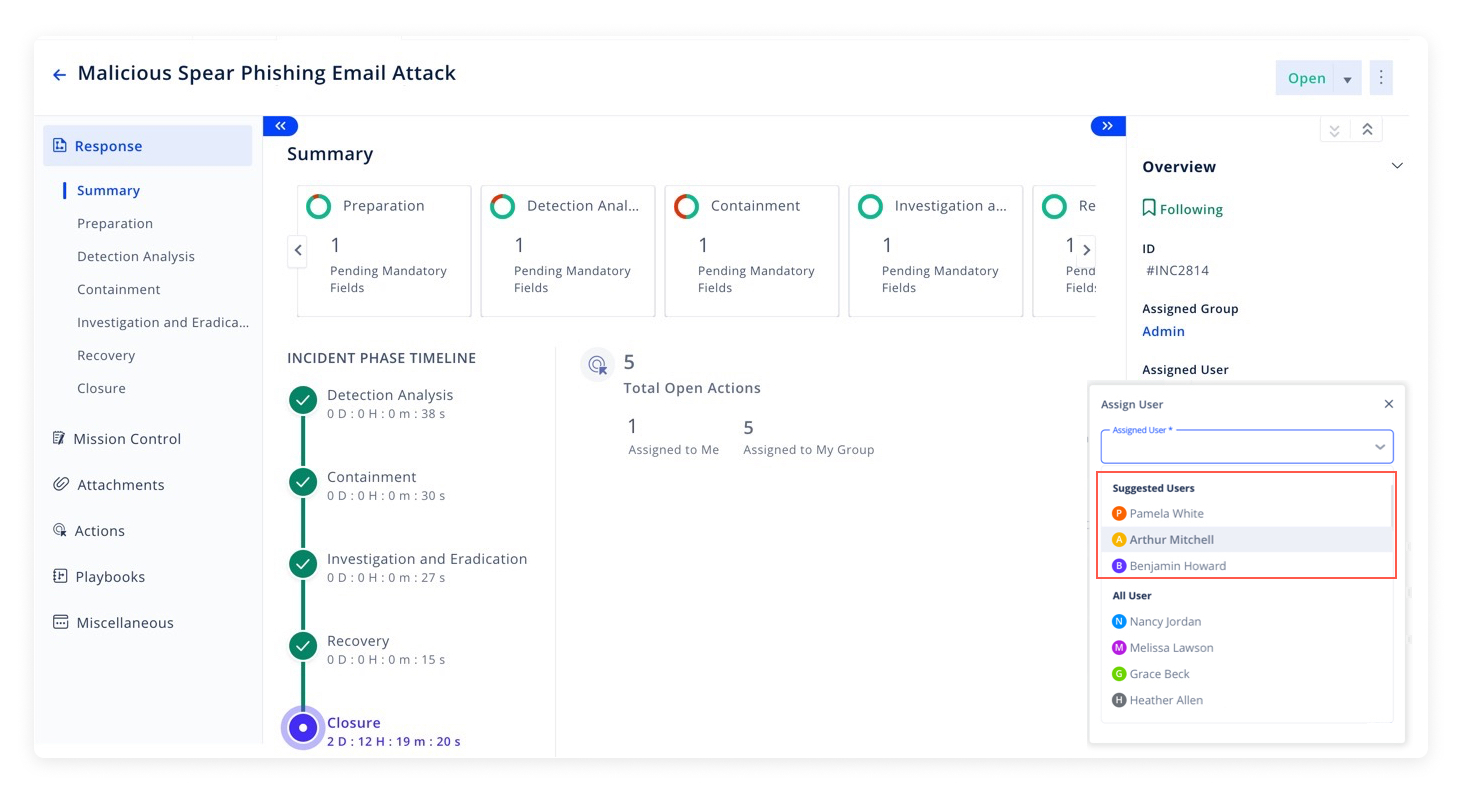Select Containment in the Response menu

[118, 290]
